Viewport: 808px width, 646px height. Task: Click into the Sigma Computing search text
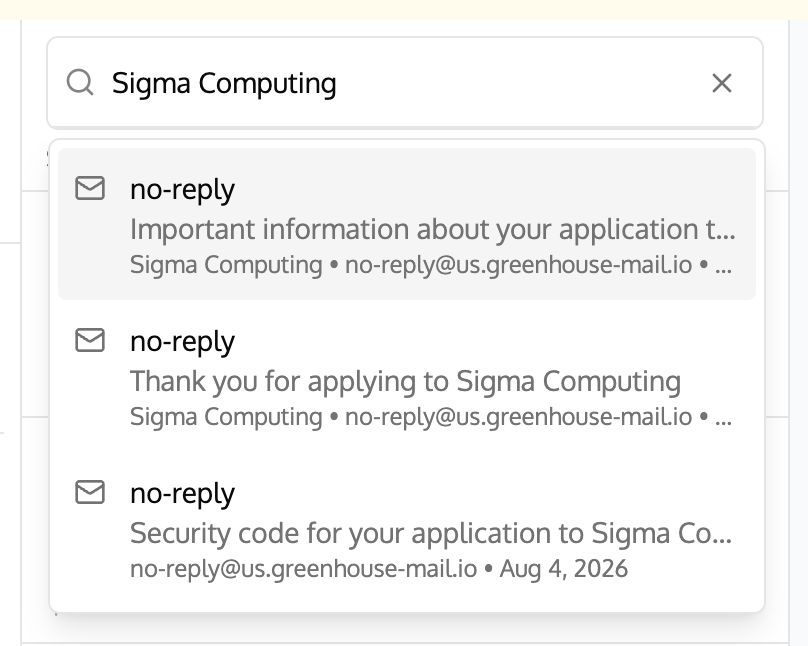(224, 83)
